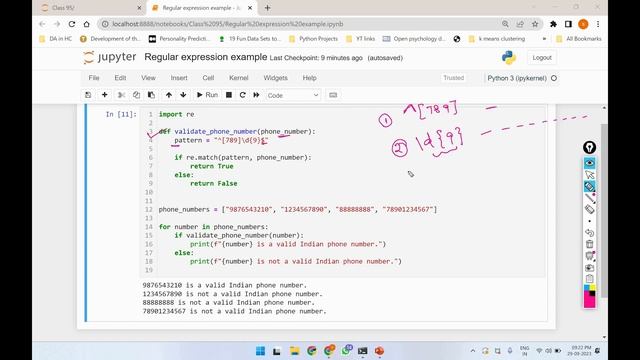The height and width of the screenshot is (360, 640).
Task: Open the Insert menu
Action: 179,78
